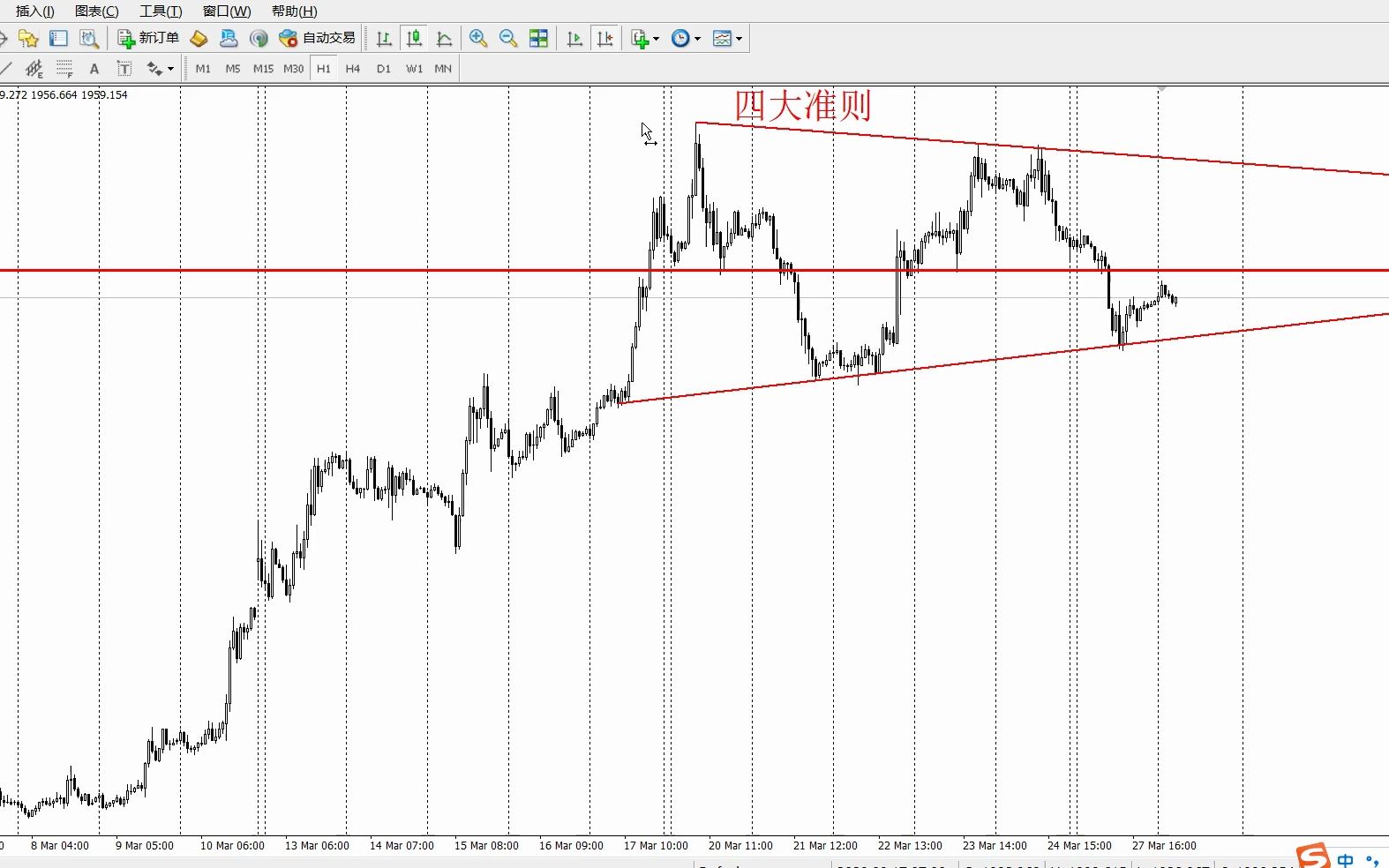Image resolution: width=1389 pixels, height=868 pixels.
Task: Click the '8 Mar 04:00' time axis label
Action: [60, 845]
